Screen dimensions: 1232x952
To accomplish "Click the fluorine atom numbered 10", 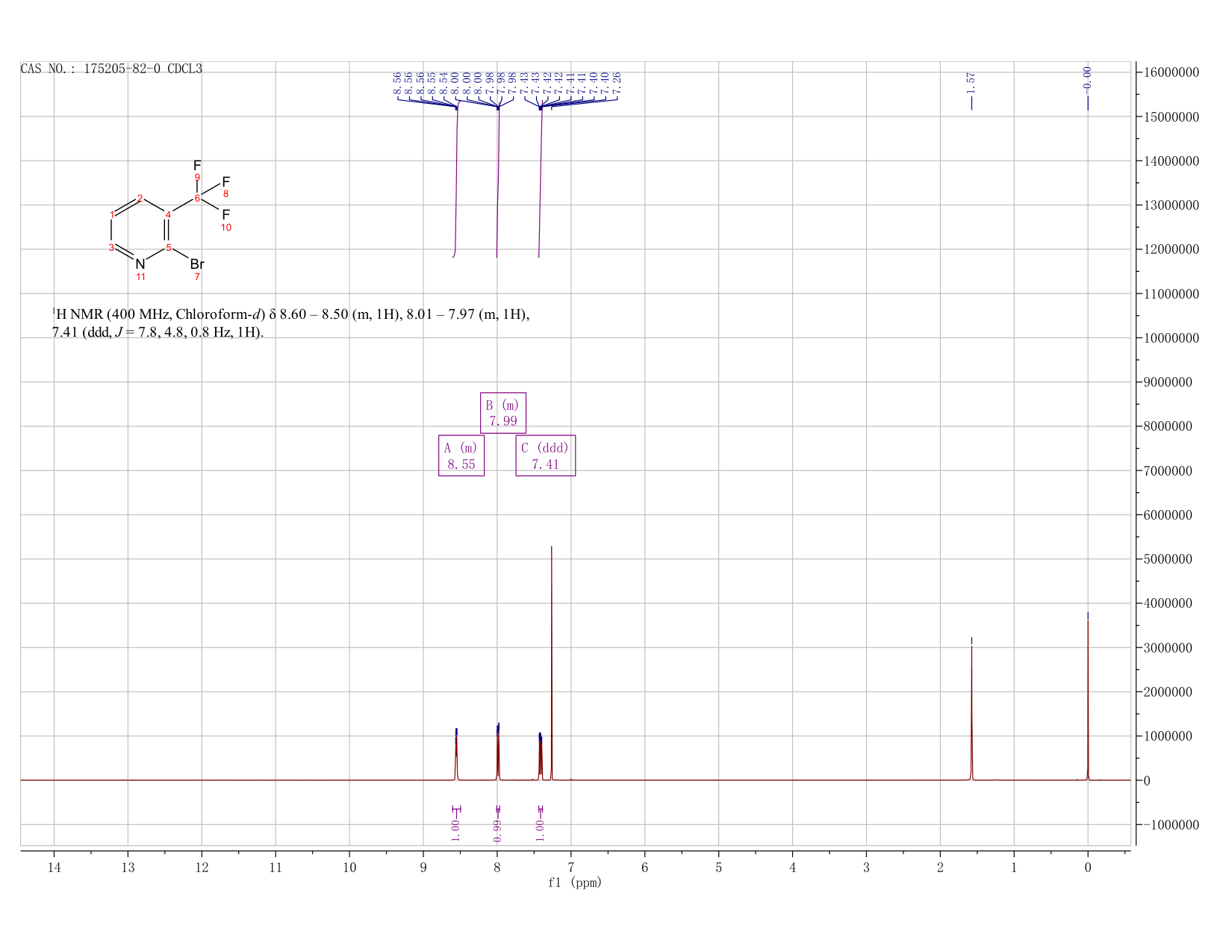I will point(225,214).
